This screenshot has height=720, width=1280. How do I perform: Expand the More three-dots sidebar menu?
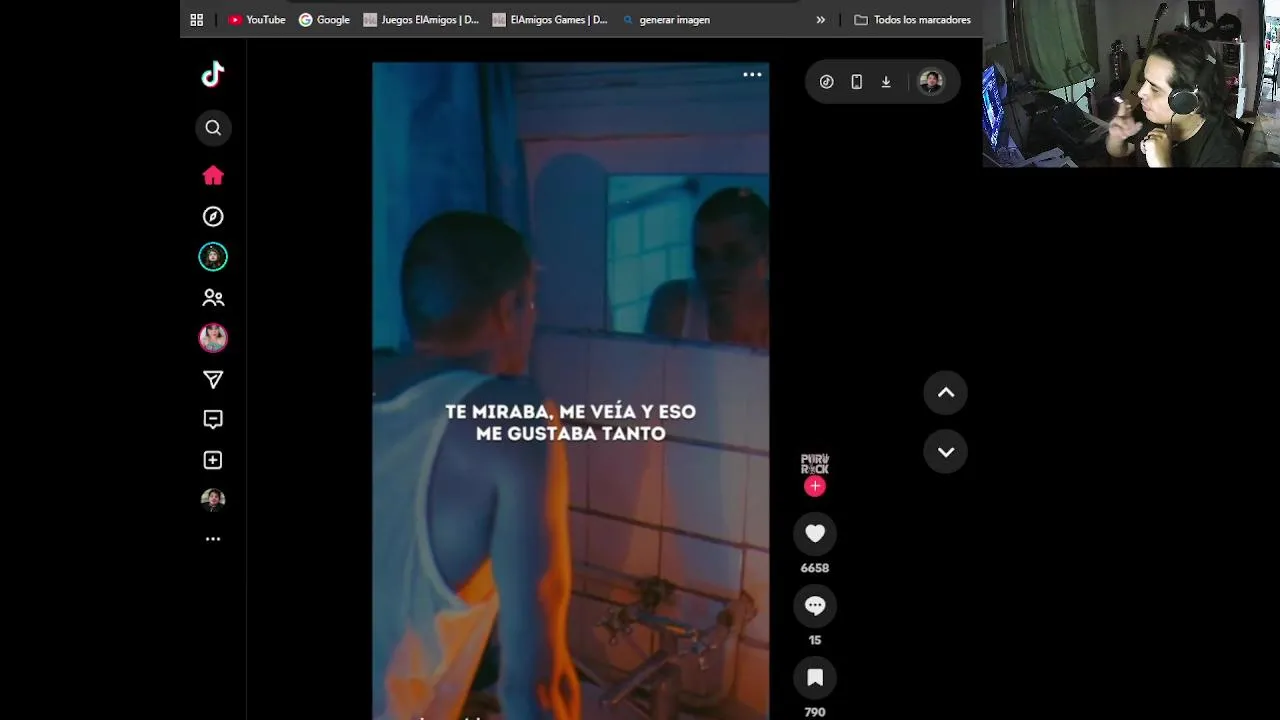click(213, 539)
